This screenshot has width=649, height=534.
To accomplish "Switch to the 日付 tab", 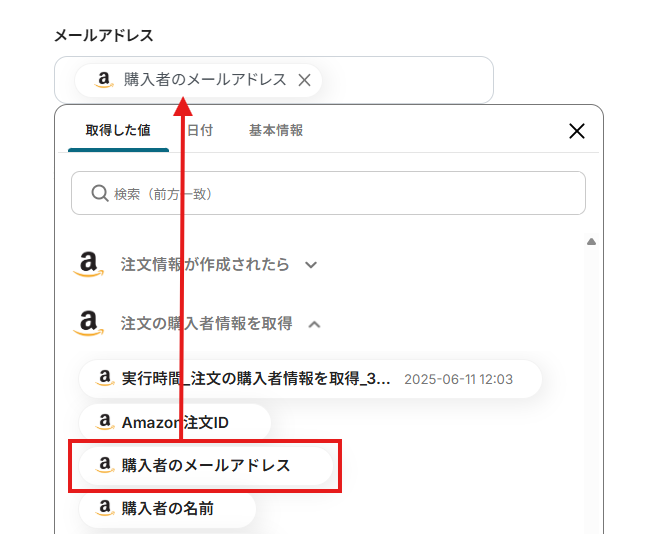I will (x=200, y=130).
